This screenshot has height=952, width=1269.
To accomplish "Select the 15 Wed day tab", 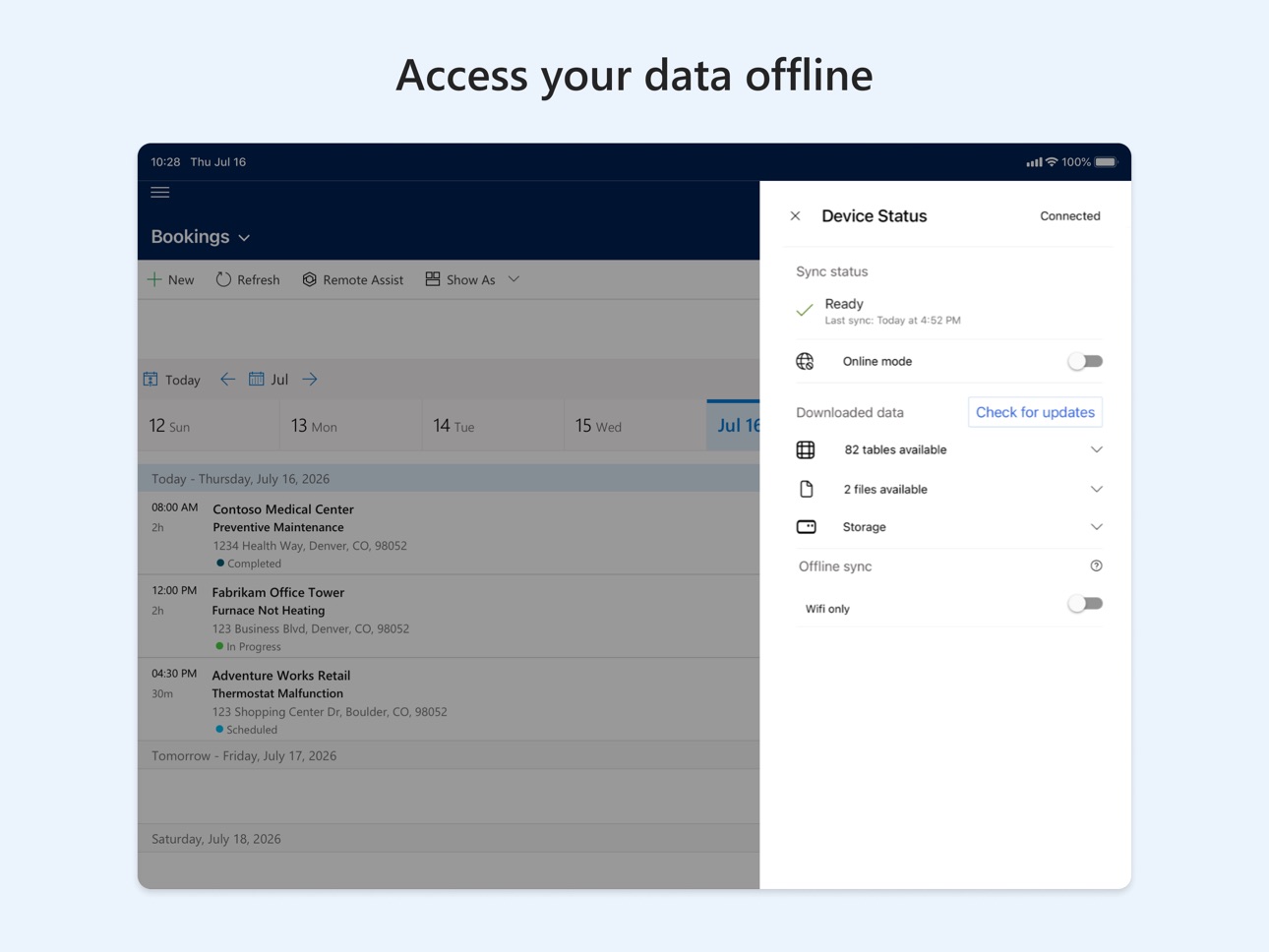I will point(635,426).
